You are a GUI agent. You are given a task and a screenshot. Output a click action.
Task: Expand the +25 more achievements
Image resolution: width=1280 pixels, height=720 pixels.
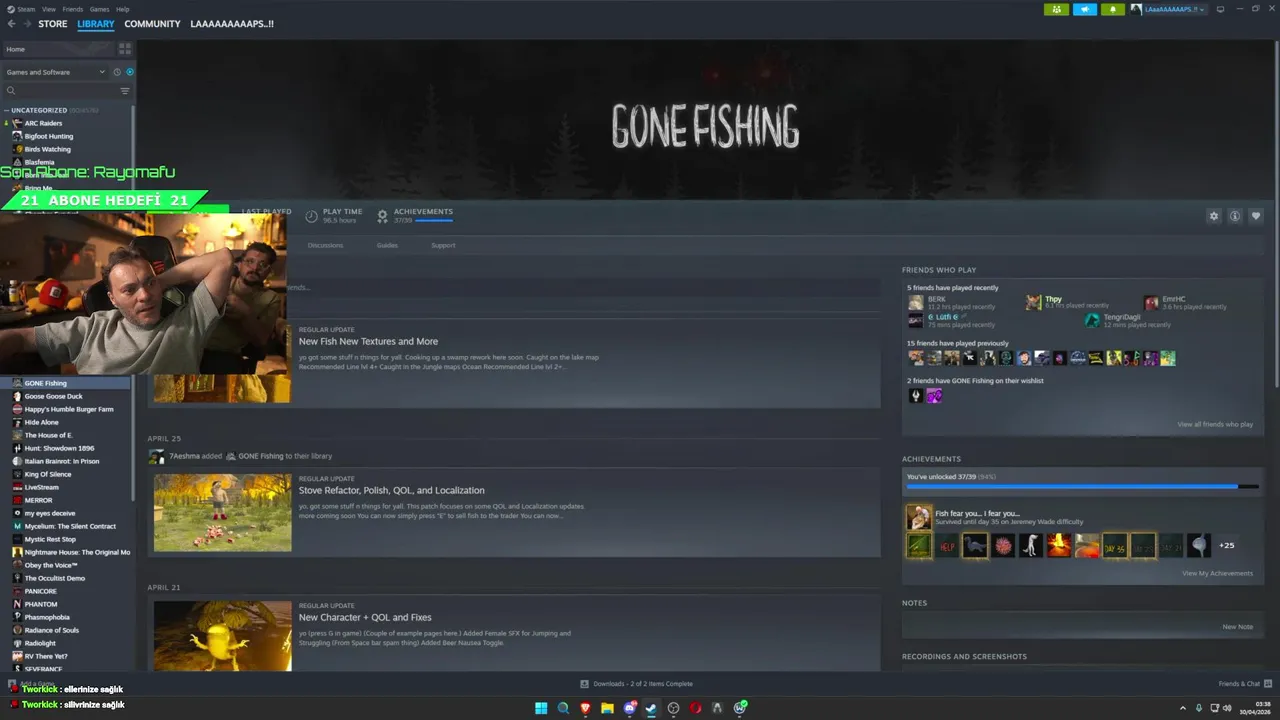click(x=1227, y=545)
